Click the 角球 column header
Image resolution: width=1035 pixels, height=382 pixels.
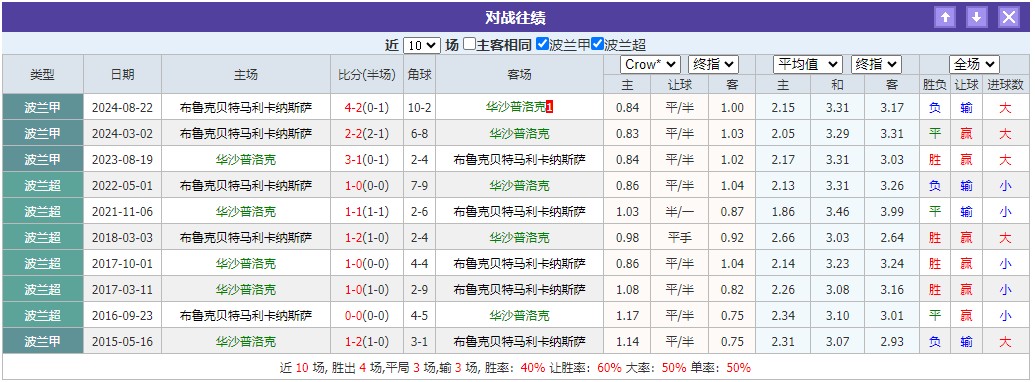420,75
